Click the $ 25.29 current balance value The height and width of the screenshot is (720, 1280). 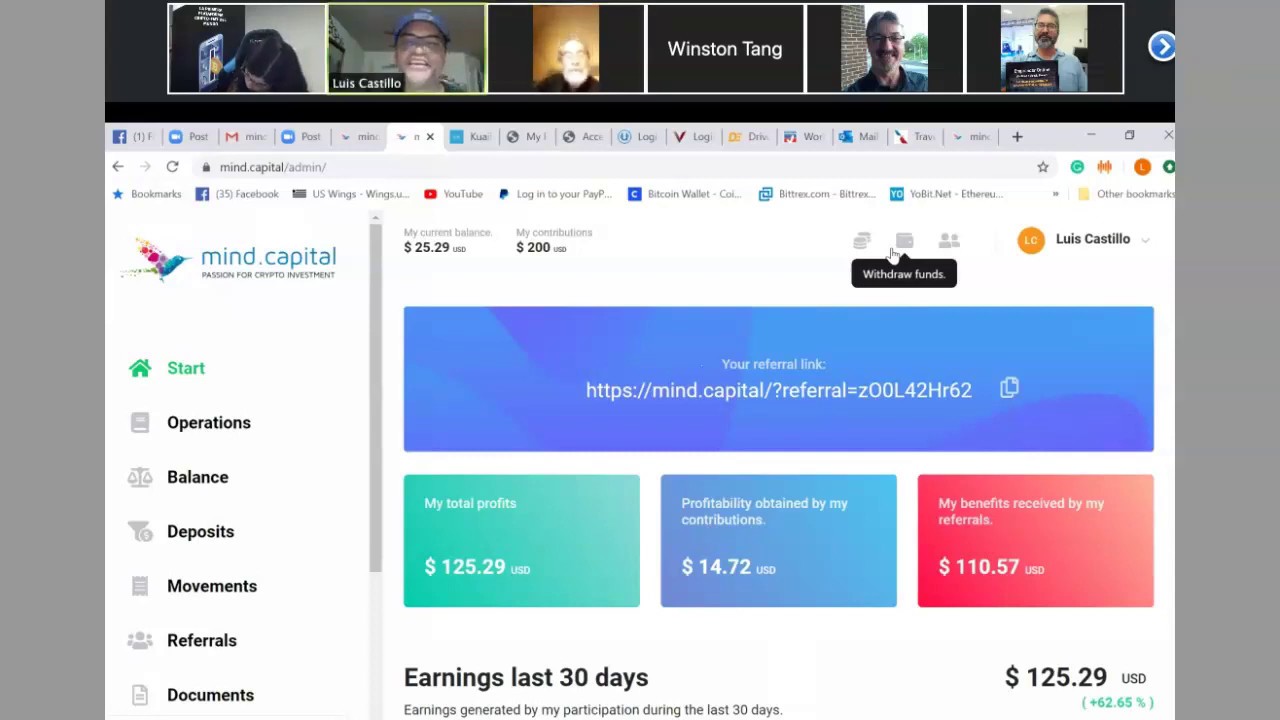(x=435, y=247)
